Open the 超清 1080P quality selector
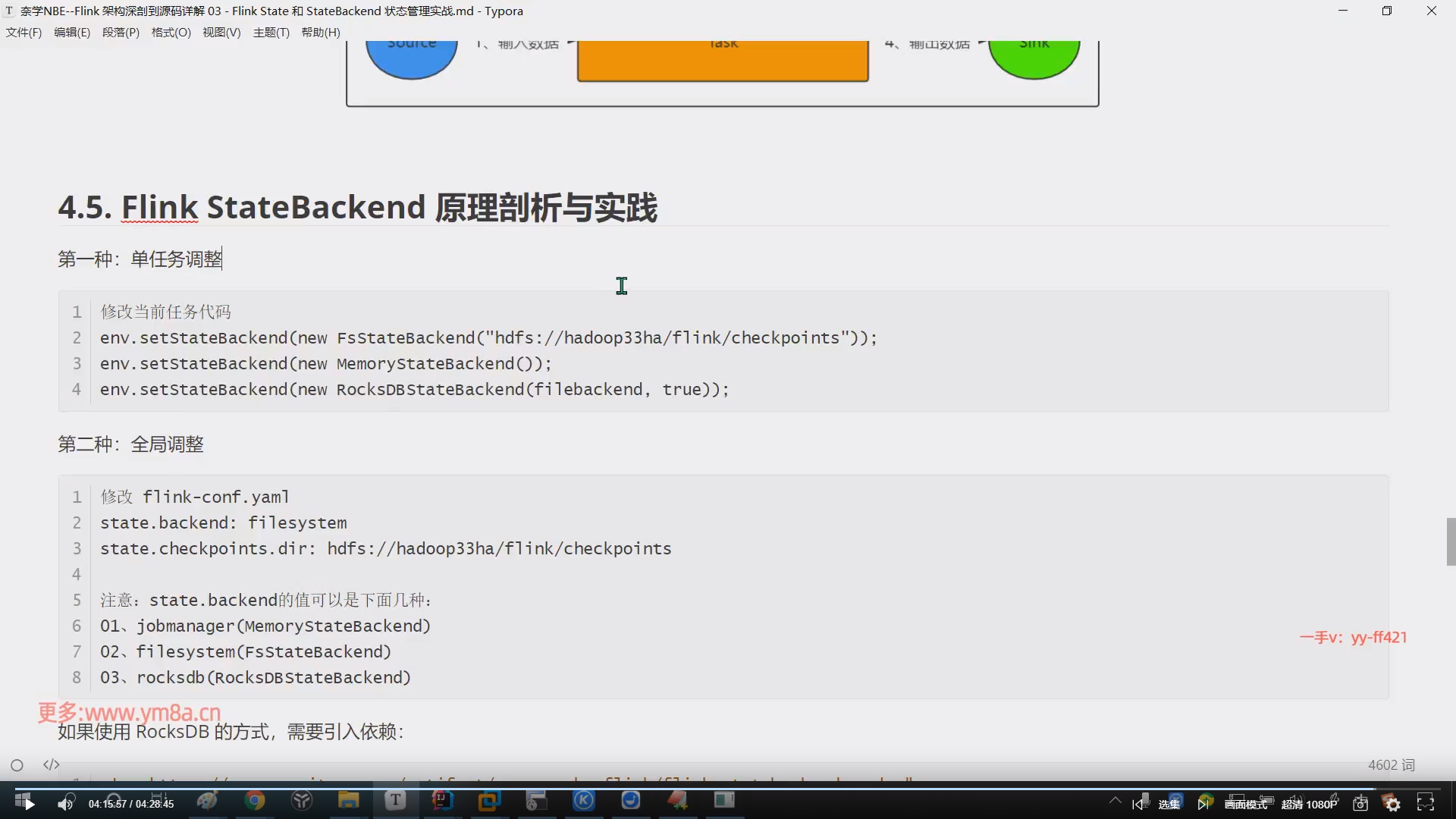Screen dimensions: 1456x819 [x=1309, y=804]
